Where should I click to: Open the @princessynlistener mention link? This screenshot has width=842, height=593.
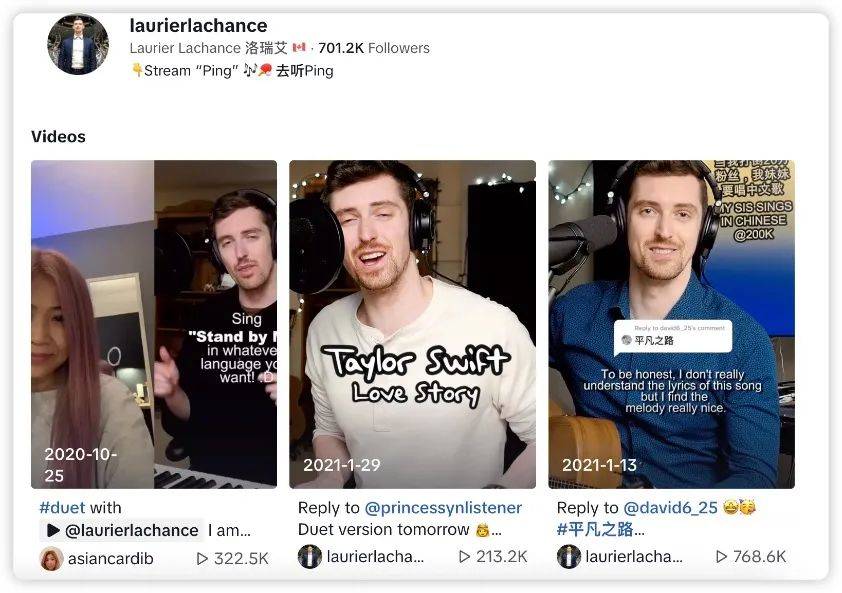pos(443,508)
